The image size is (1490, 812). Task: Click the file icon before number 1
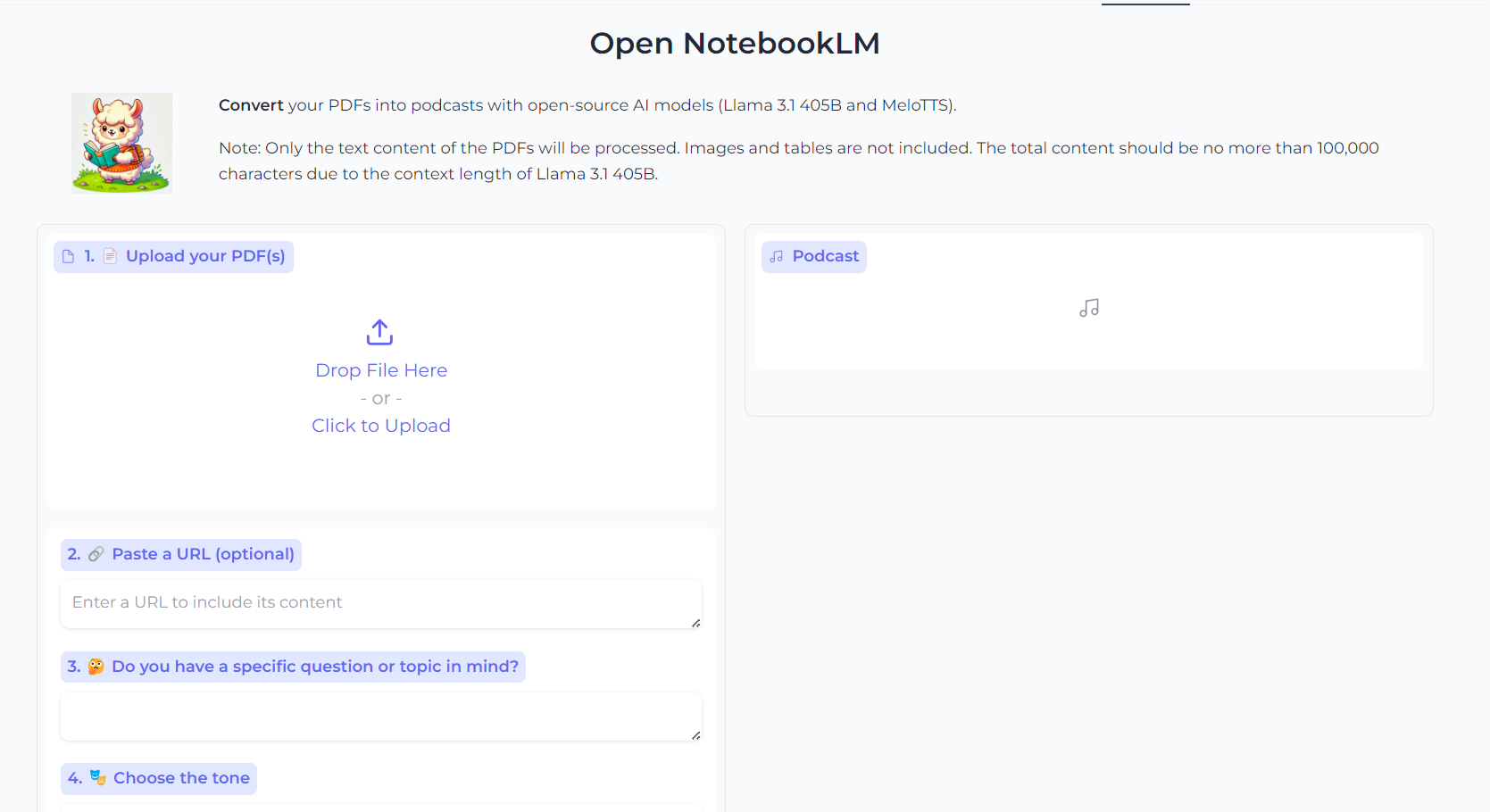tap(68, 257)
